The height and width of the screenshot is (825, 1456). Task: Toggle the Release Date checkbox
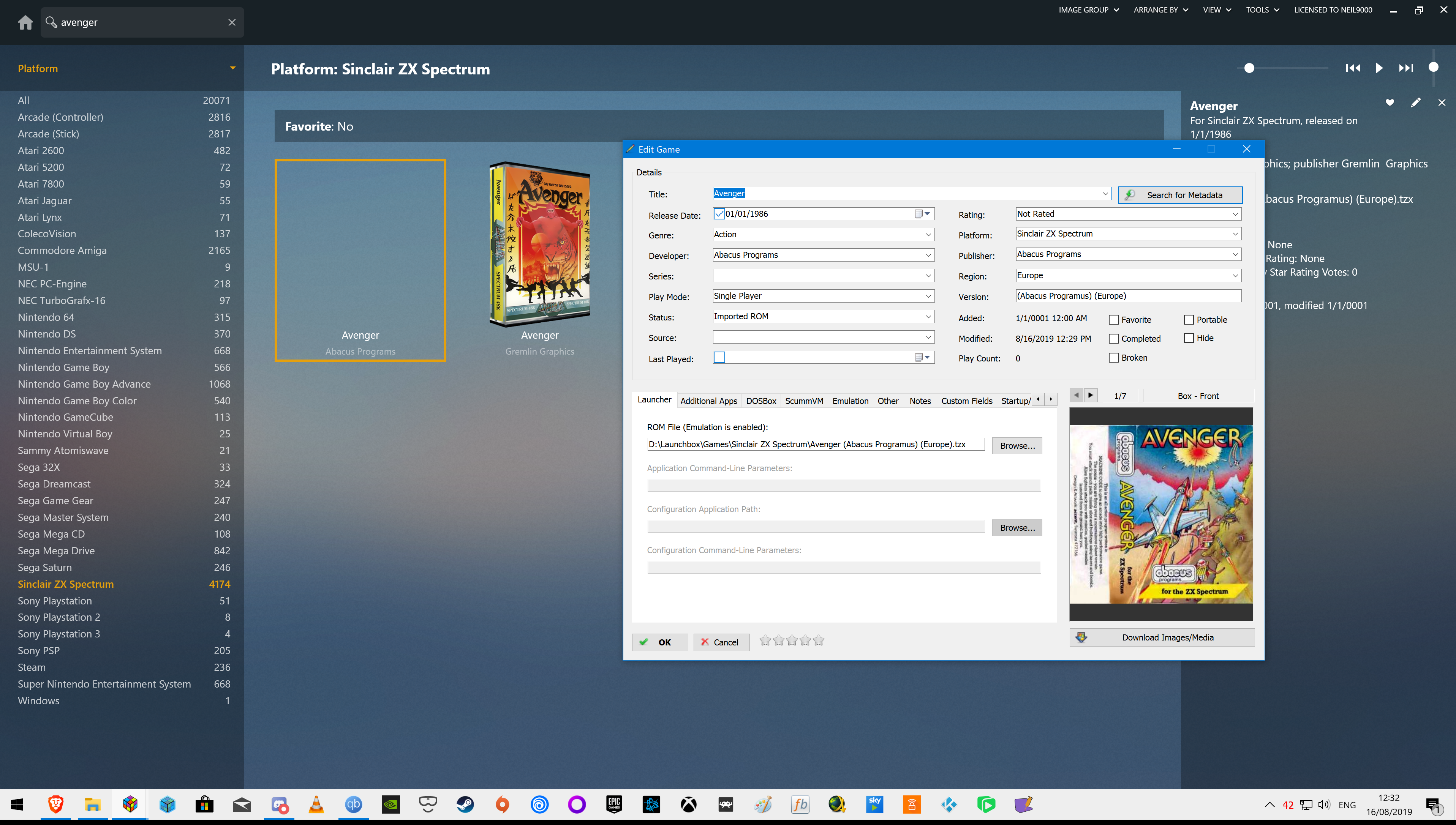click(x=719, y=214)
